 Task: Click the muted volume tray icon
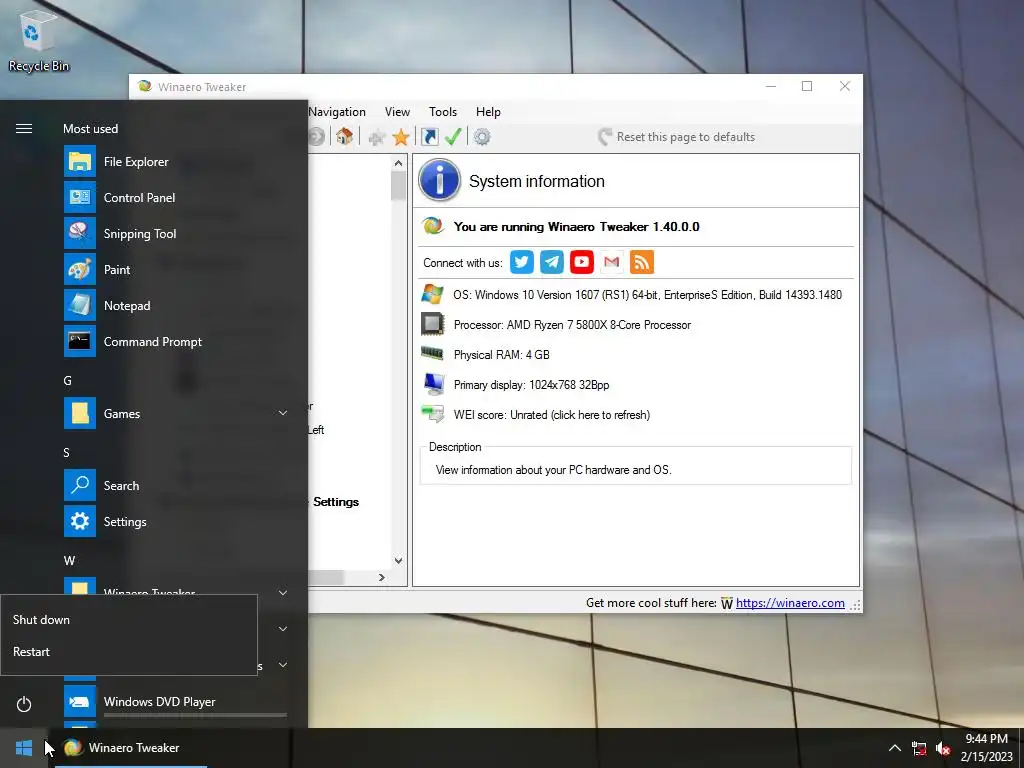[x=942, y=748]
